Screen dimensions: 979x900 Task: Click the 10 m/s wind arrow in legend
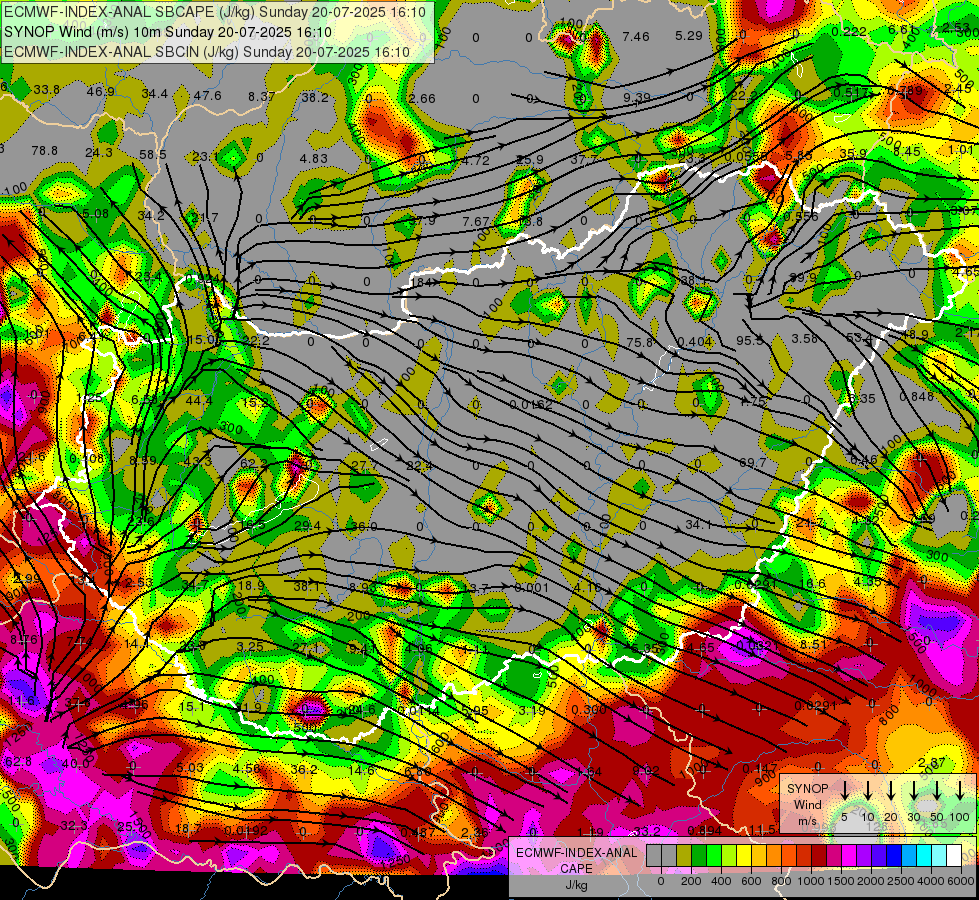pyautogui.click(x=867, y=790)
